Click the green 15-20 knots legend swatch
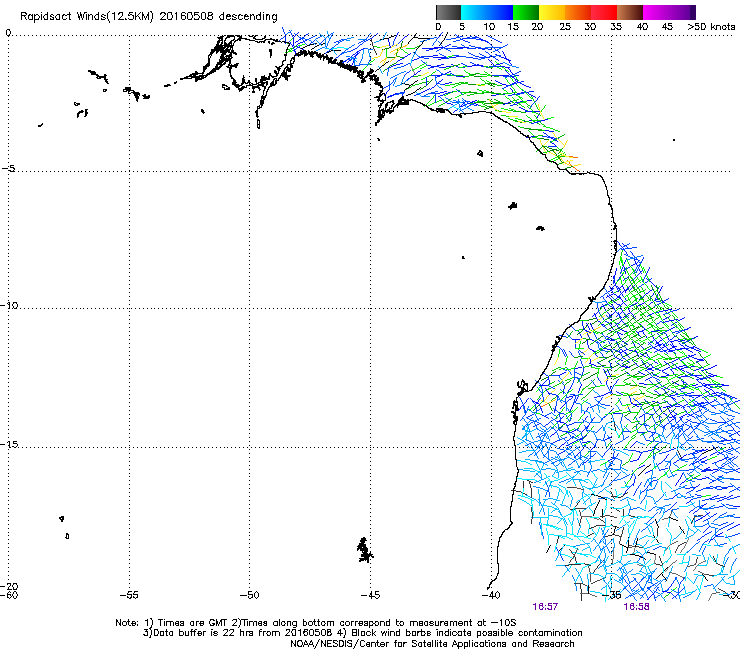Screen dimensions: 740x650 pyautogui.click(x=526, y=12)
